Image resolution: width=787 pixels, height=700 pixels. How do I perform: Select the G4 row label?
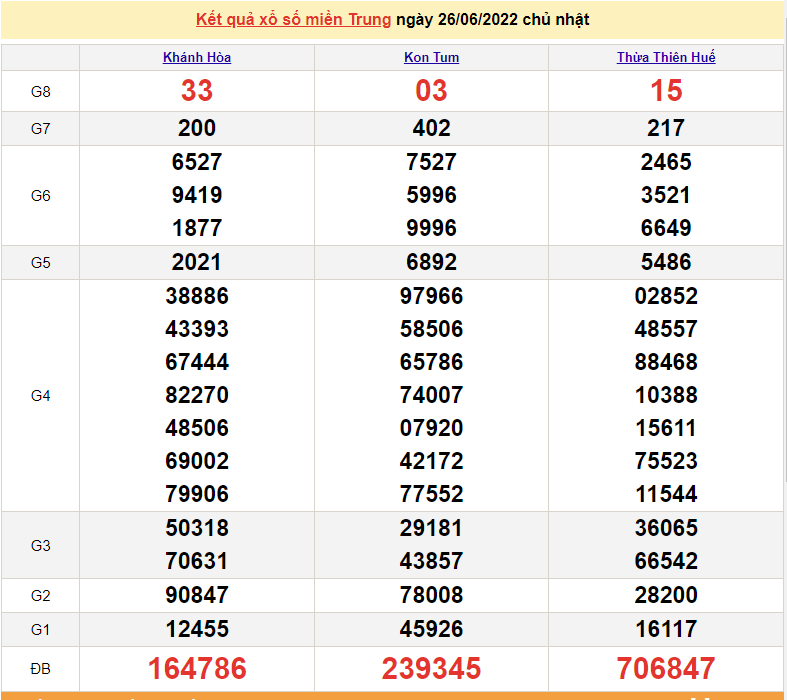point(40,396)
